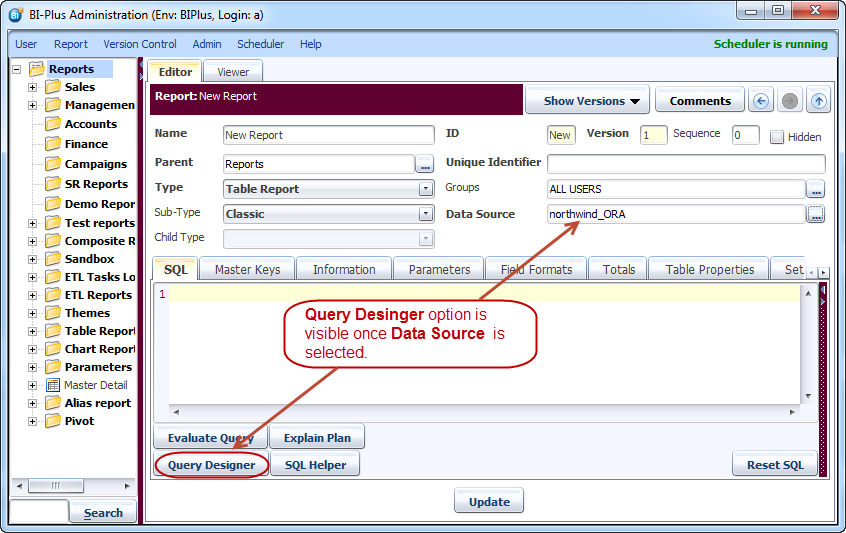Click the Update button
This screenshot has height=533, width=846.
tap(489, 502)
